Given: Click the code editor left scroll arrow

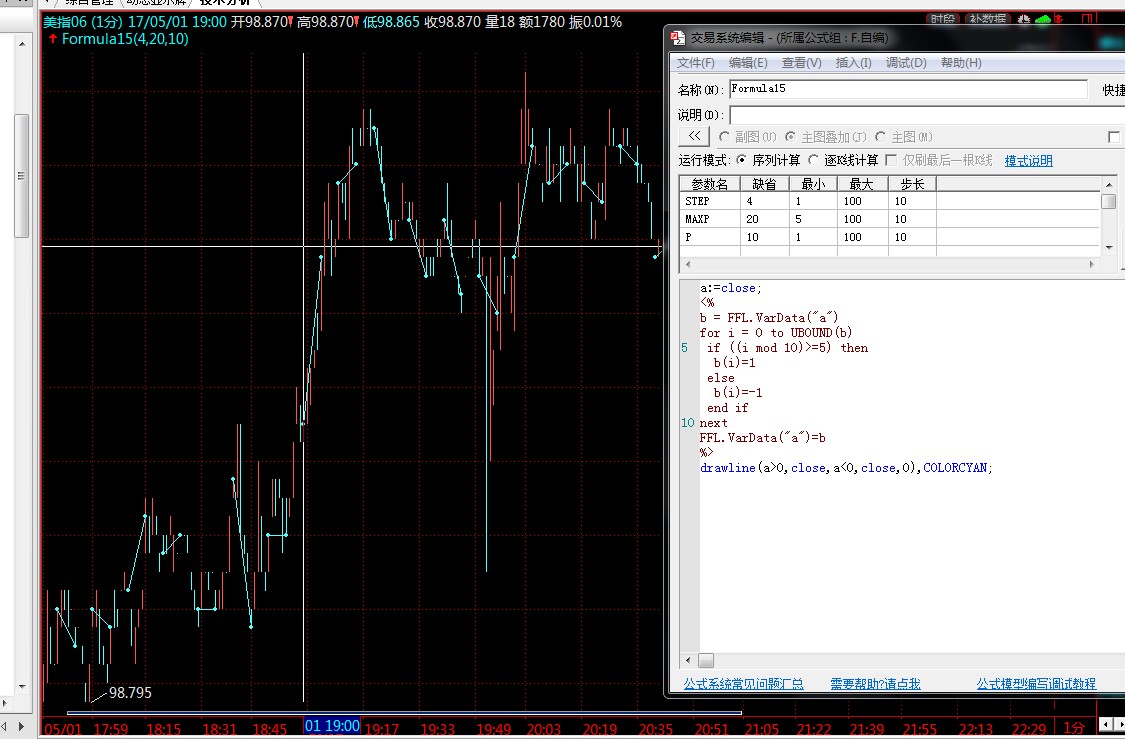Looking at the screenshot, I should coord(688,660).
